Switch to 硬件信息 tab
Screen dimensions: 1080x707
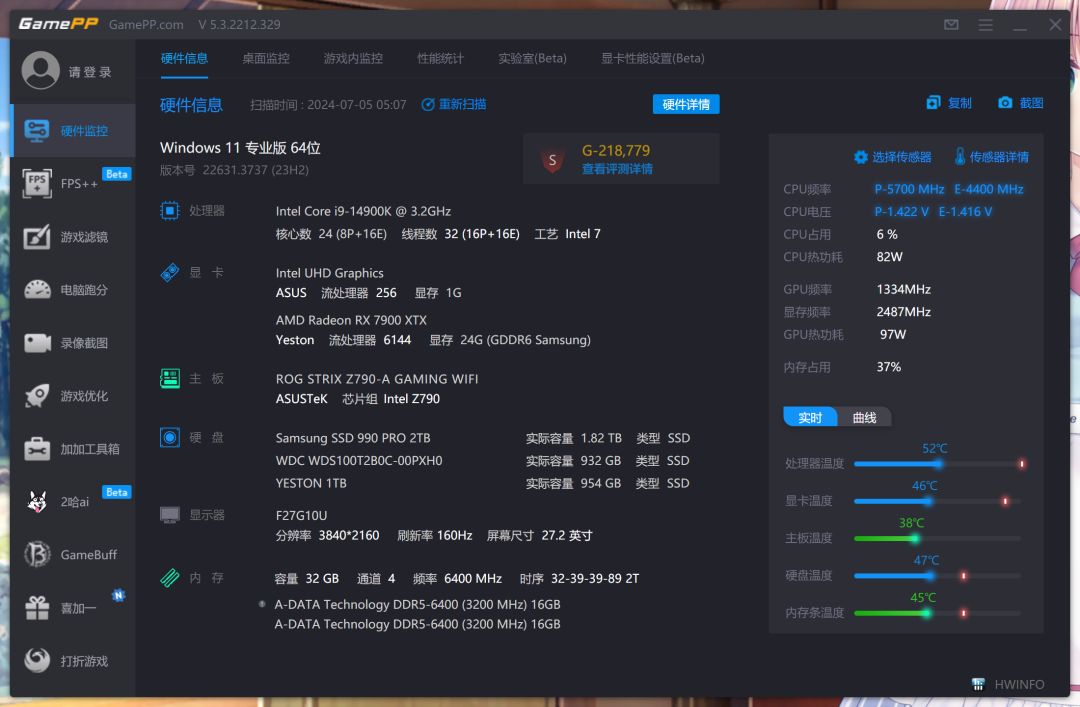coord(184,59)
